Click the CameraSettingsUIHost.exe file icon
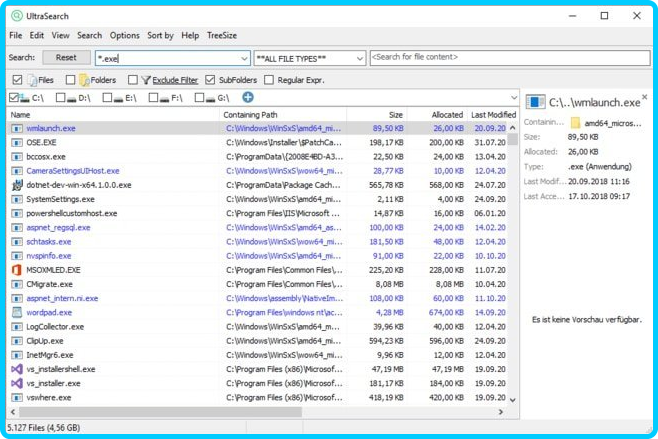The width and height of the screenshot is (658, 439). tap(16, 171)
